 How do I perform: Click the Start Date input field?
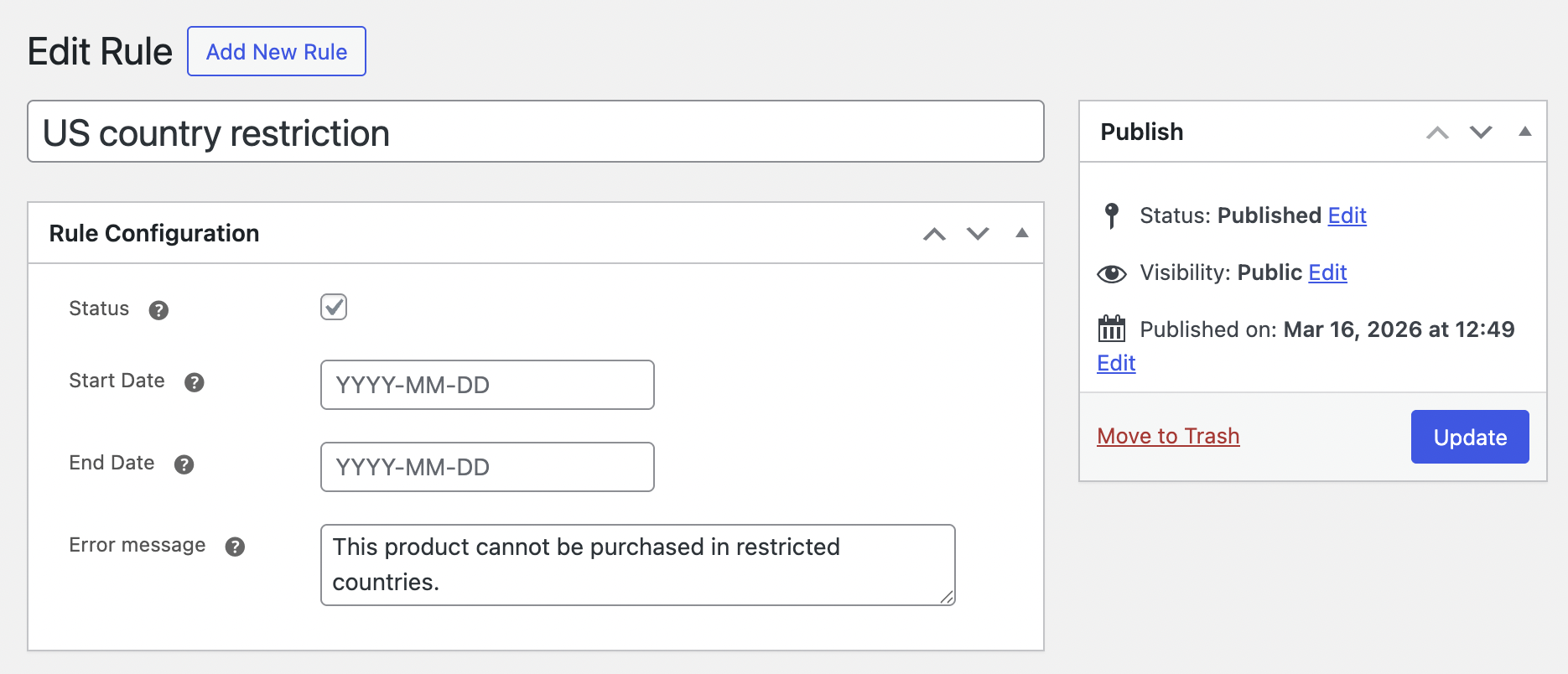click(x=486, y=385)
